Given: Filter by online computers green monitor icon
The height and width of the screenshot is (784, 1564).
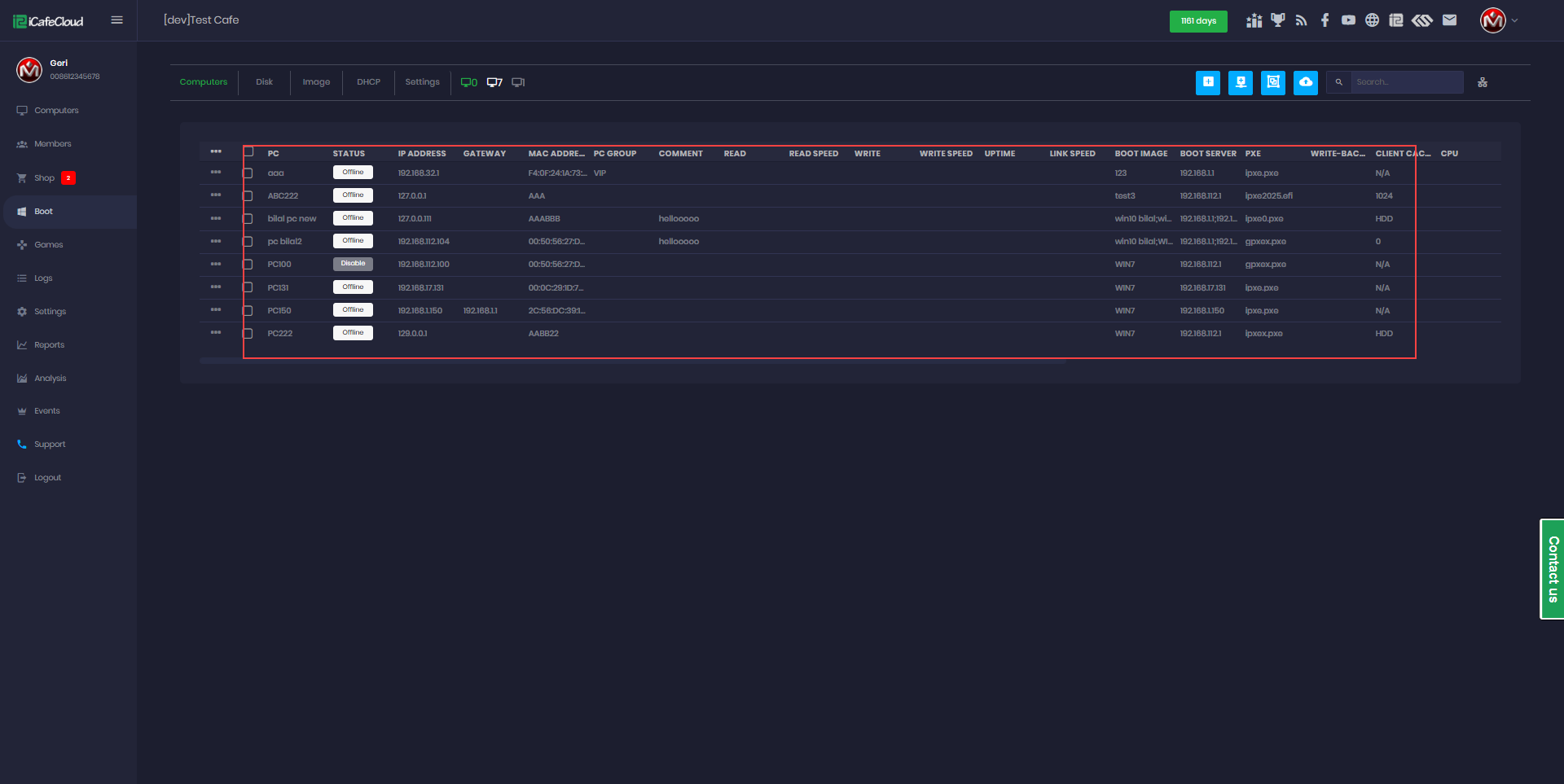Looking at the screenshot, I should click(x=468, y=82).
